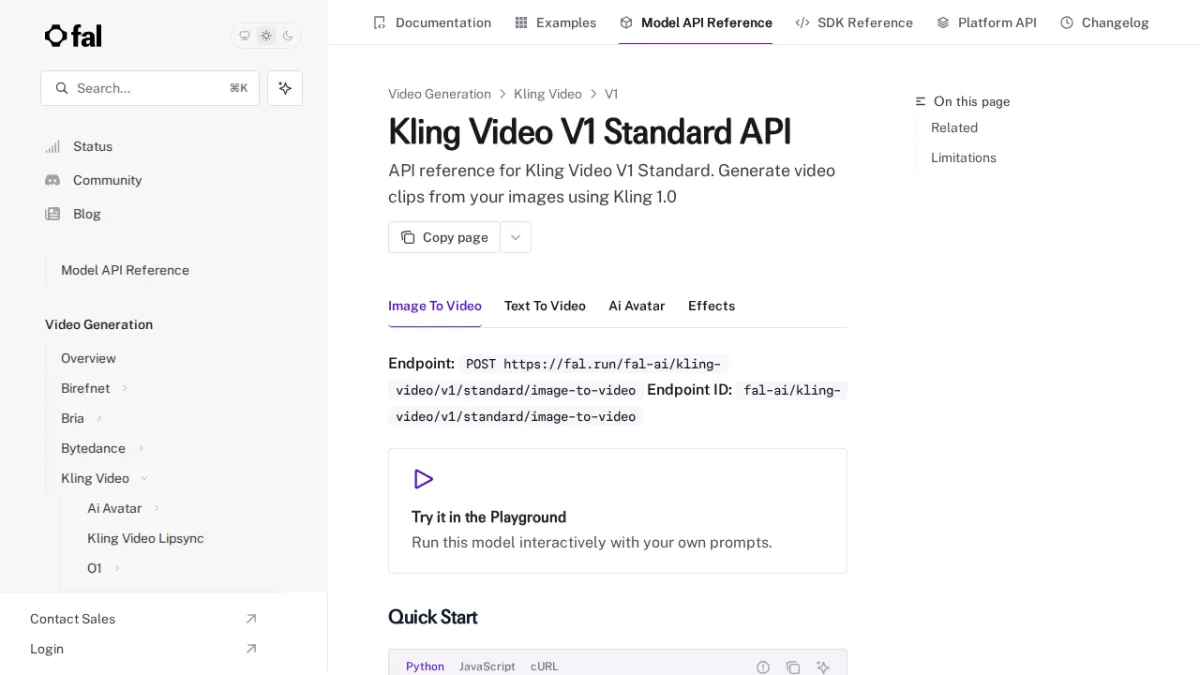The image size is (1200, 675).
Task: Select the JavaScript code tab
Action: click(x=487, y=666)
